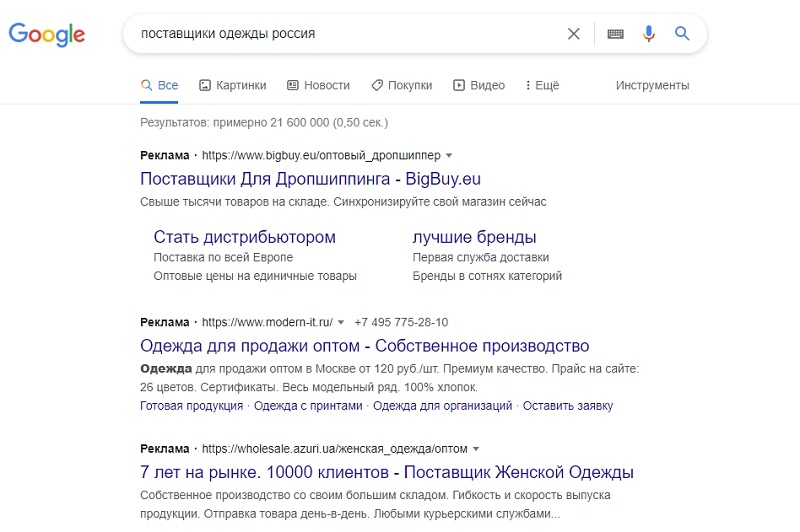Click the Google logo

coord(46,34)
